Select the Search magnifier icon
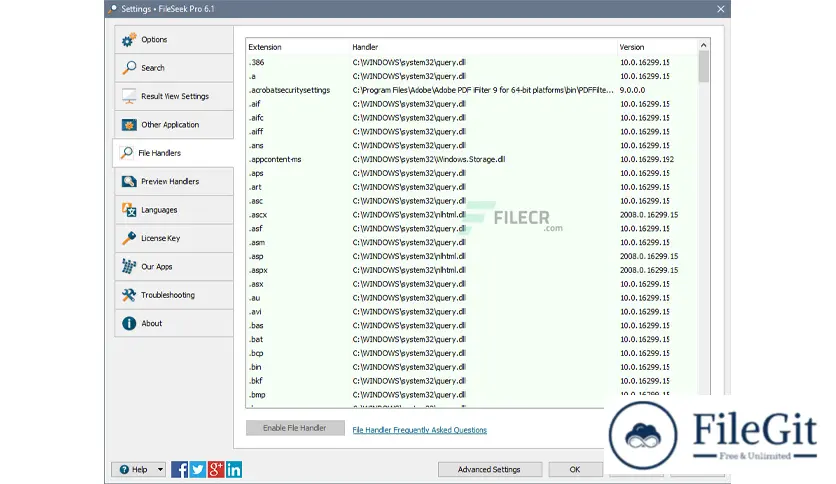The image size is (836, 484). (128, 68)
